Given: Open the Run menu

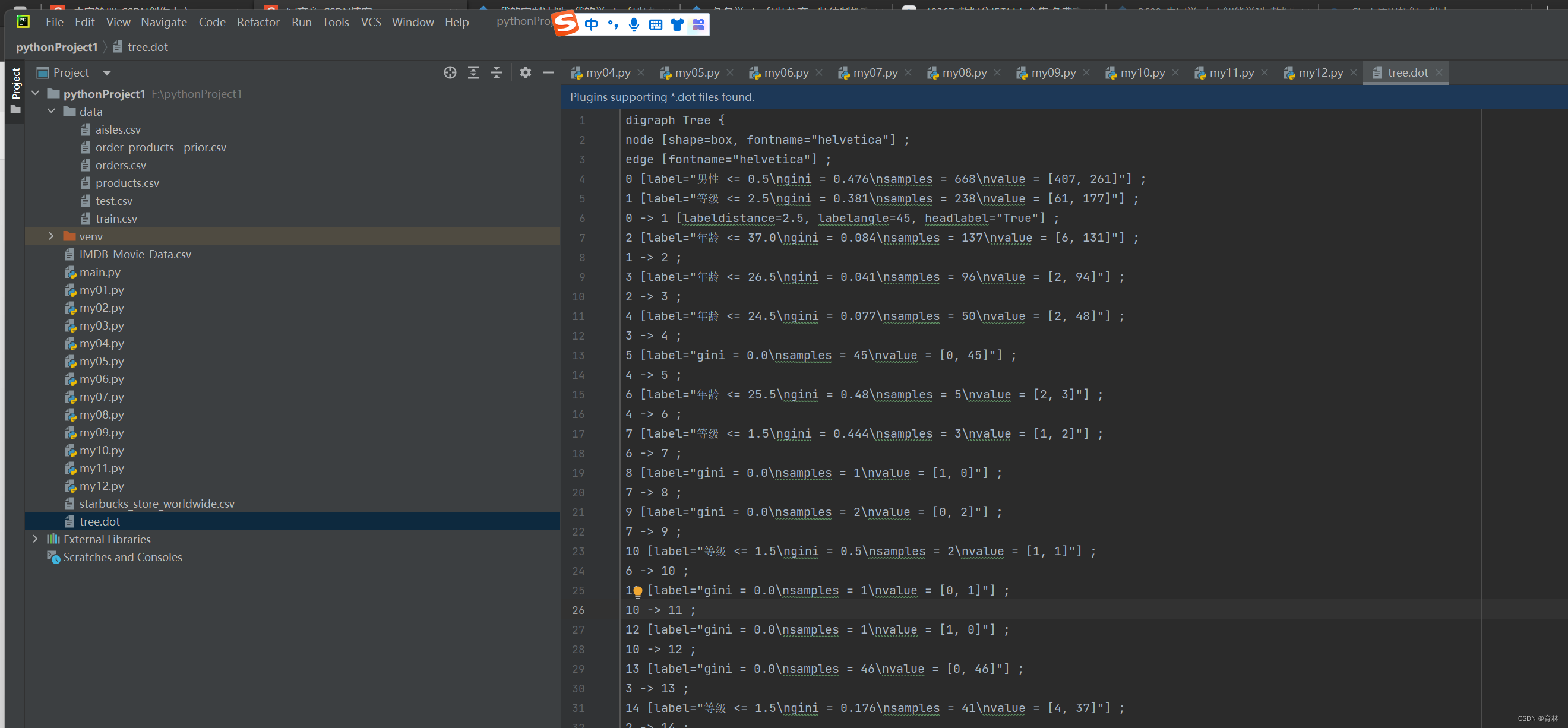Looking at the screenshot, I should tap(301, 23).
